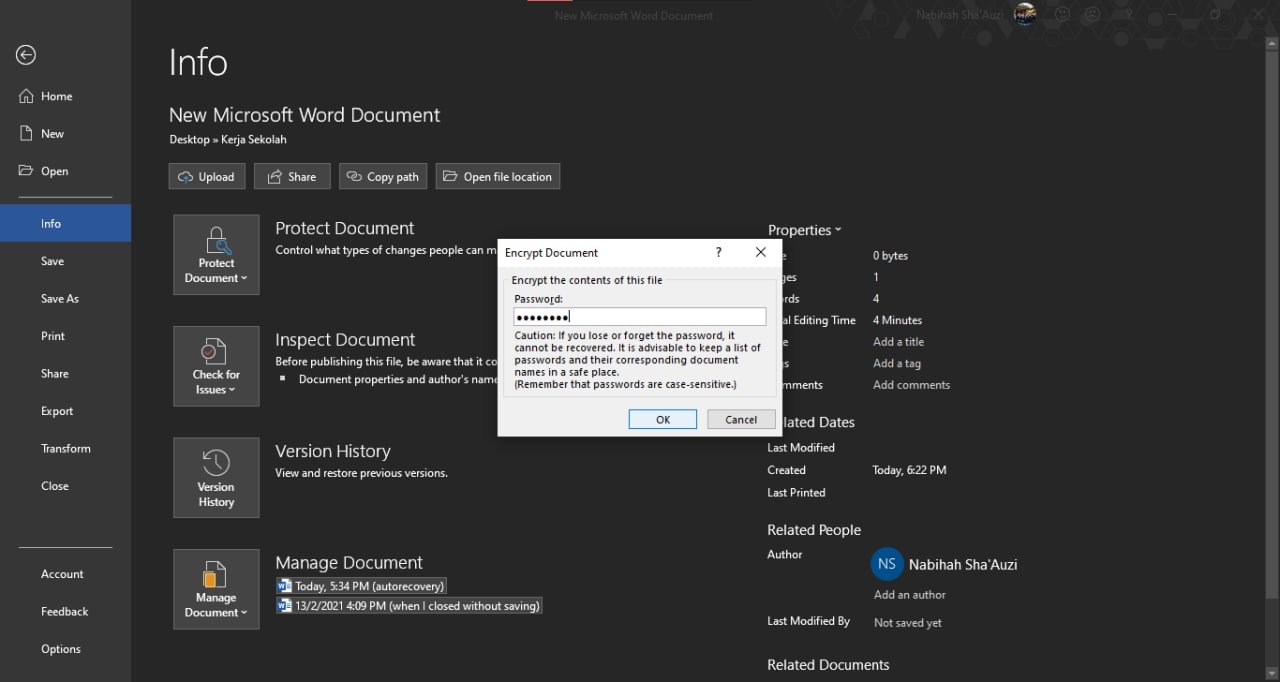Open the Protect Document dropdown
The width and height of the screenshot is (1280, 682).
tap(216, 255)
